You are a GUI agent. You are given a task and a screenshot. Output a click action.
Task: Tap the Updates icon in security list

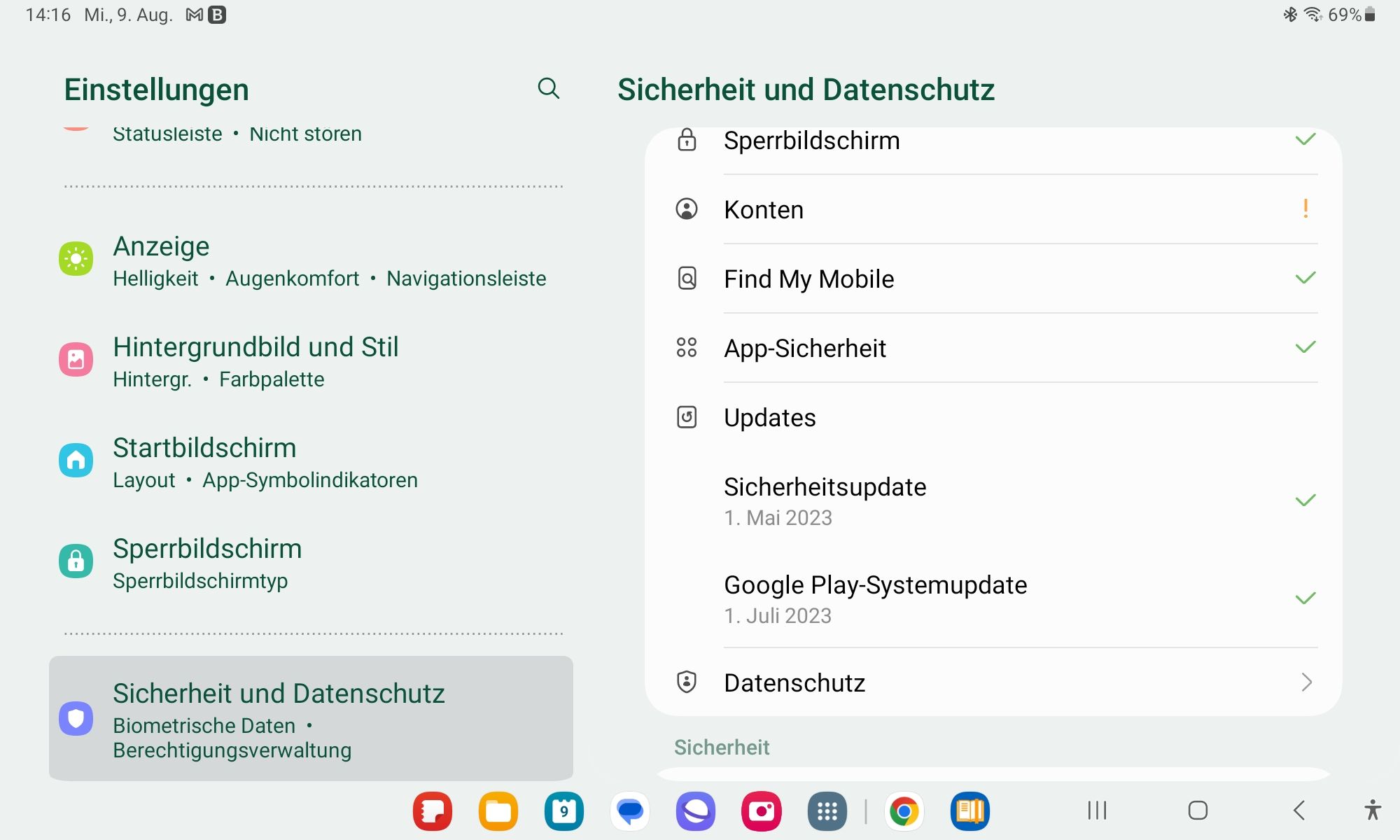point(687,417)
